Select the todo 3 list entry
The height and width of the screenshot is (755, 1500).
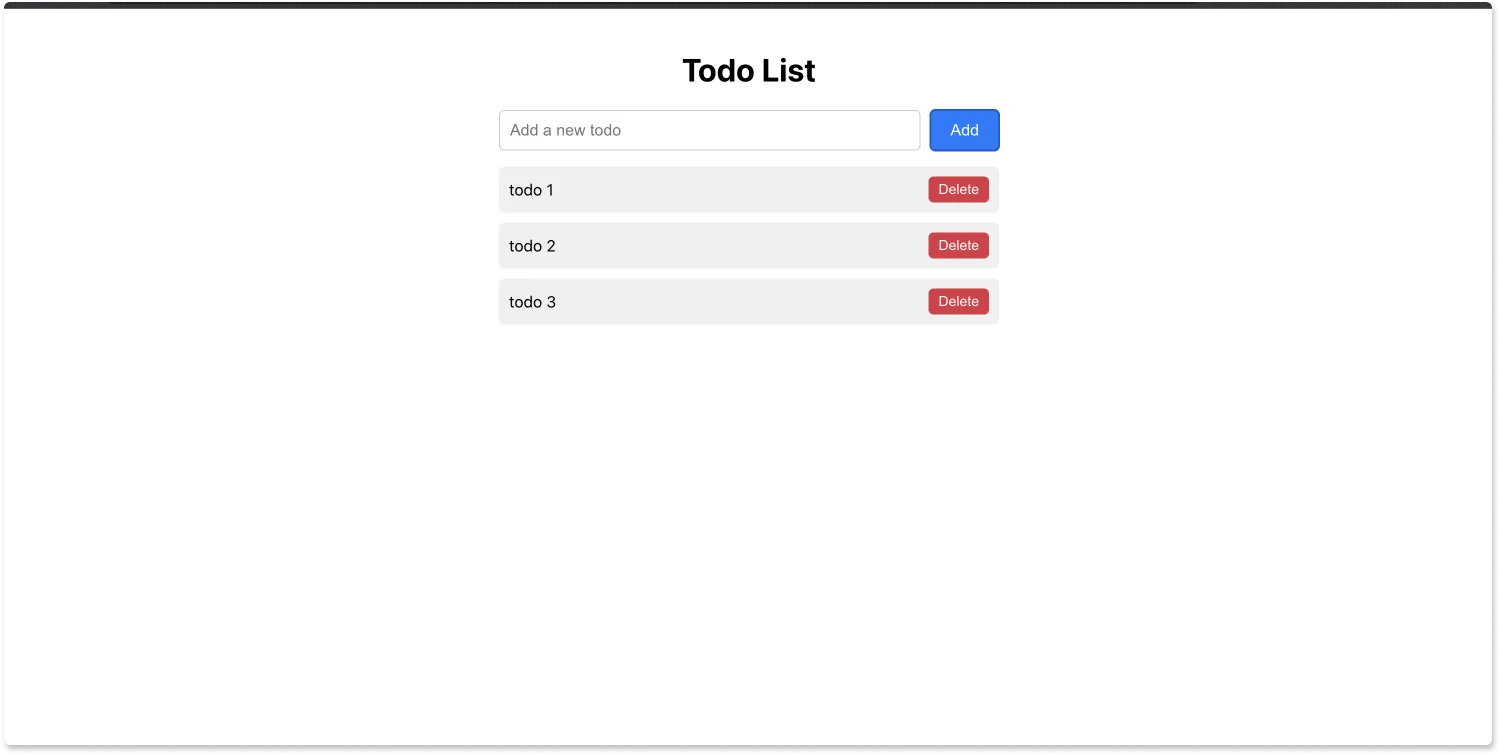coord(700,301)
